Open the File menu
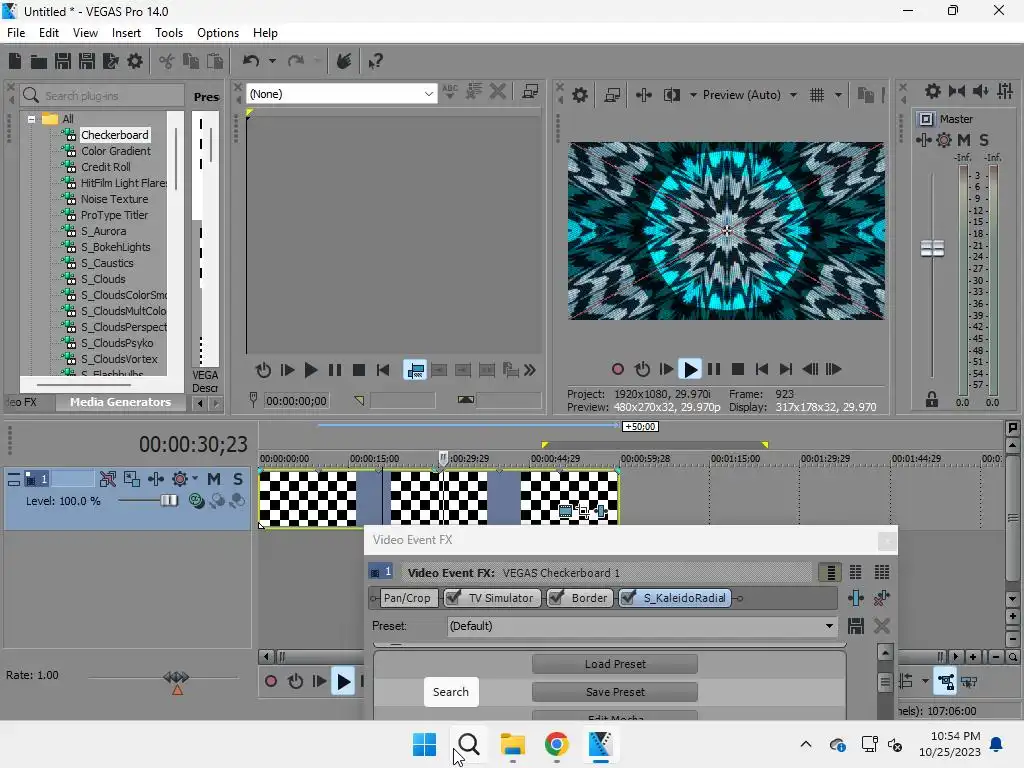Viewport: 1024px width, 768px height. click(16, 33)
